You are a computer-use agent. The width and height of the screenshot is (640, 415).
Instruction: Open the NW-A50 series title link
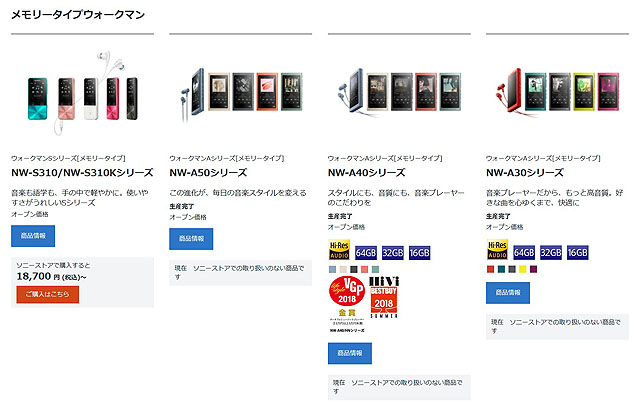click(208, 173)
